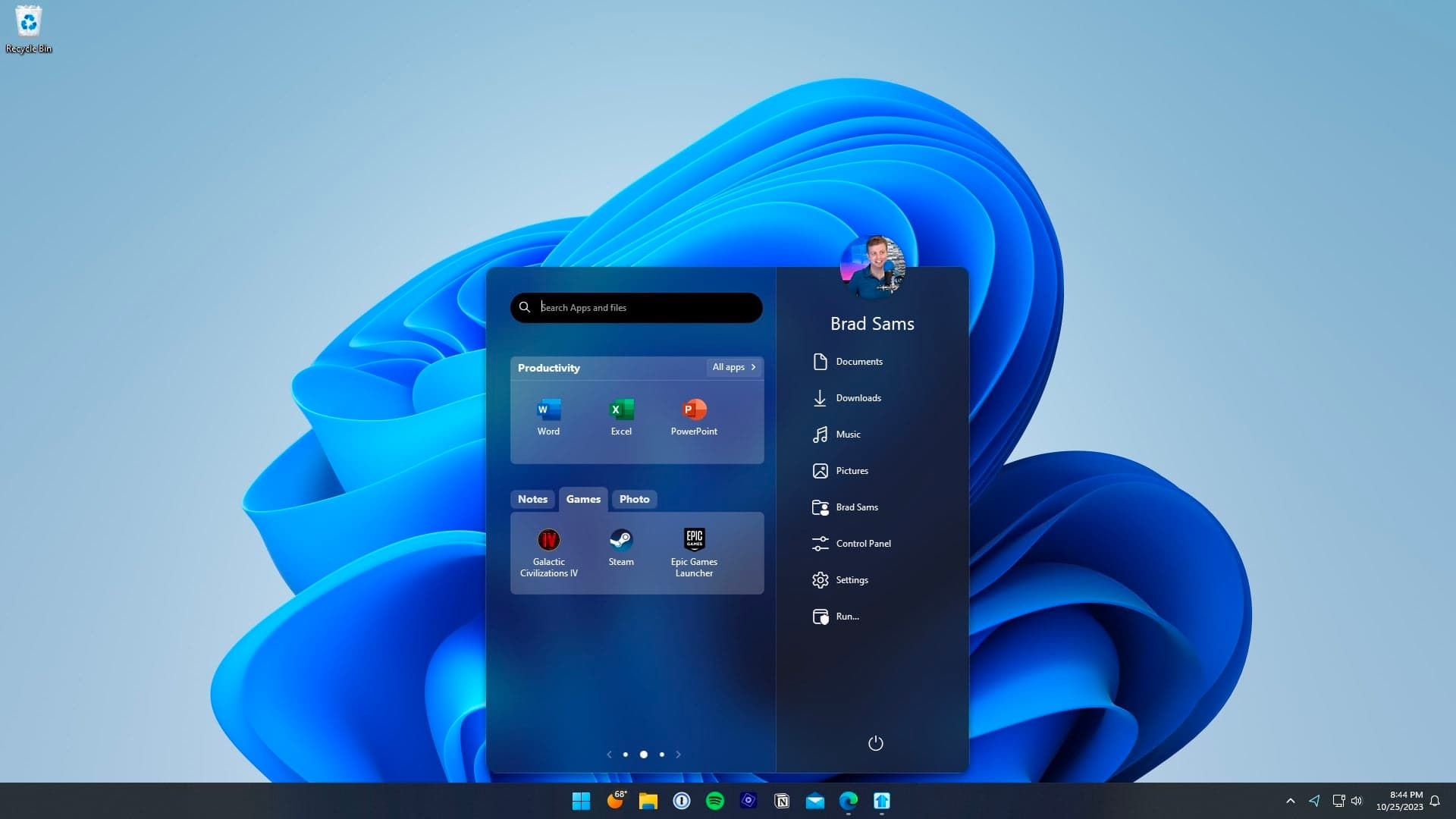Open All apps for Productivity
The width and height of the screenshot is (1456, 819).
[733, 367]
